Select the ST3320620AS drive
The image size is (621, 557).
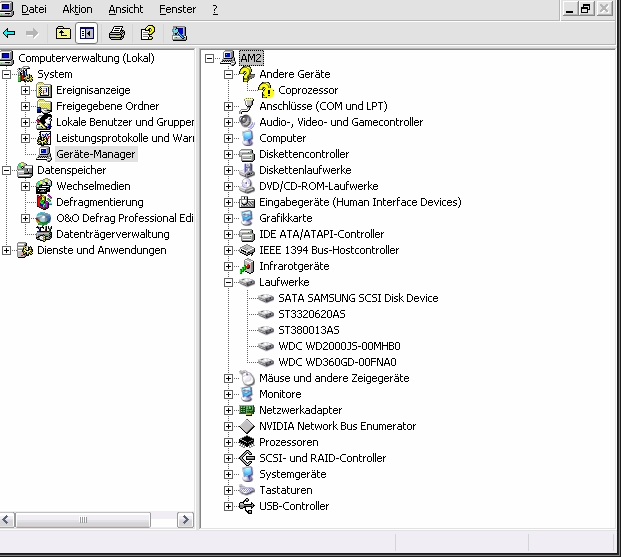point(312,314)
